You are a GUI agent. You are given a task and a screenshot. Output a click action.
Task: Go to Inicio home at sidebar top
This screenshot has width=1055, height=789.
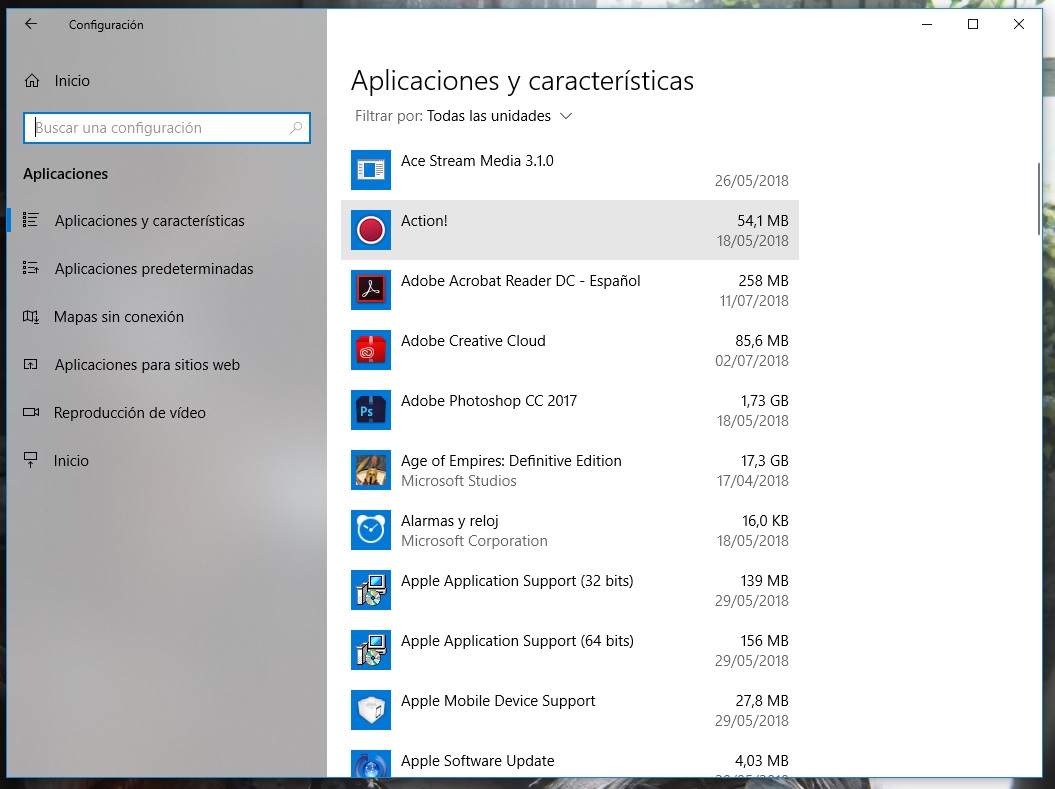[71, 81]
